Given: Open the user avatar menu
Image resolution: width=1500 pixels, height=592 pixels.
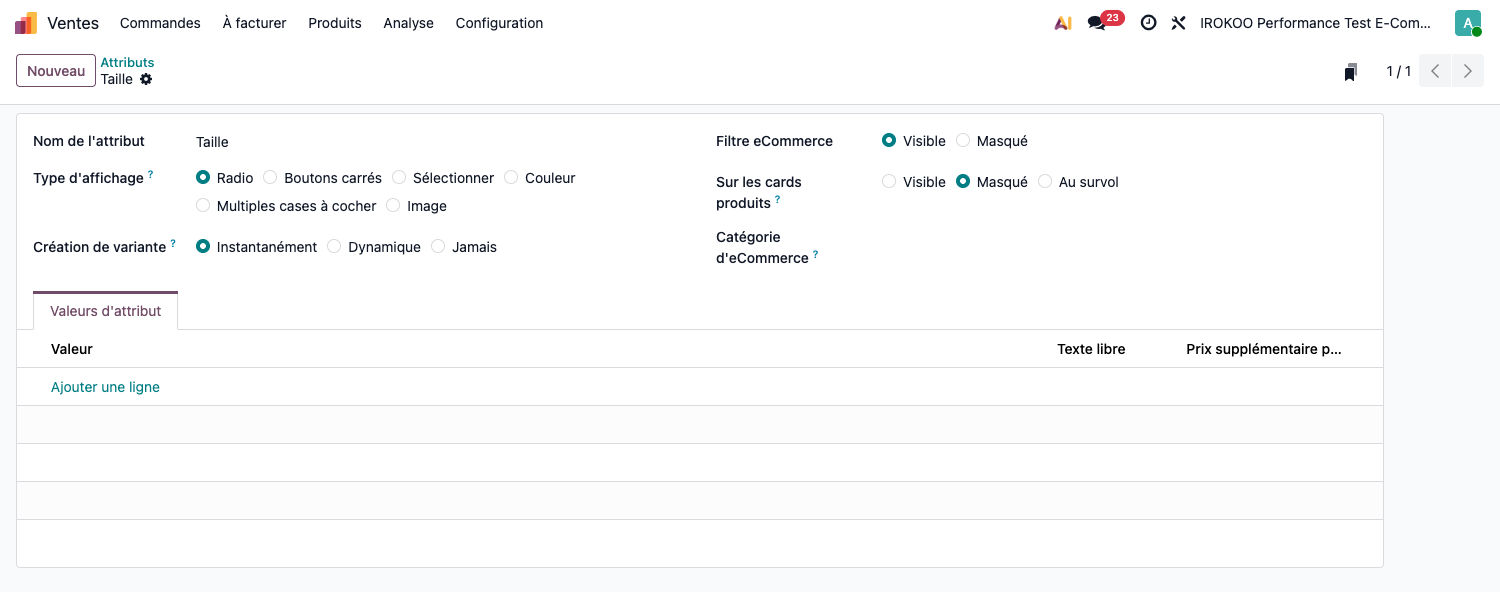Looking at the screenshot, I should tap(1468, 23).
